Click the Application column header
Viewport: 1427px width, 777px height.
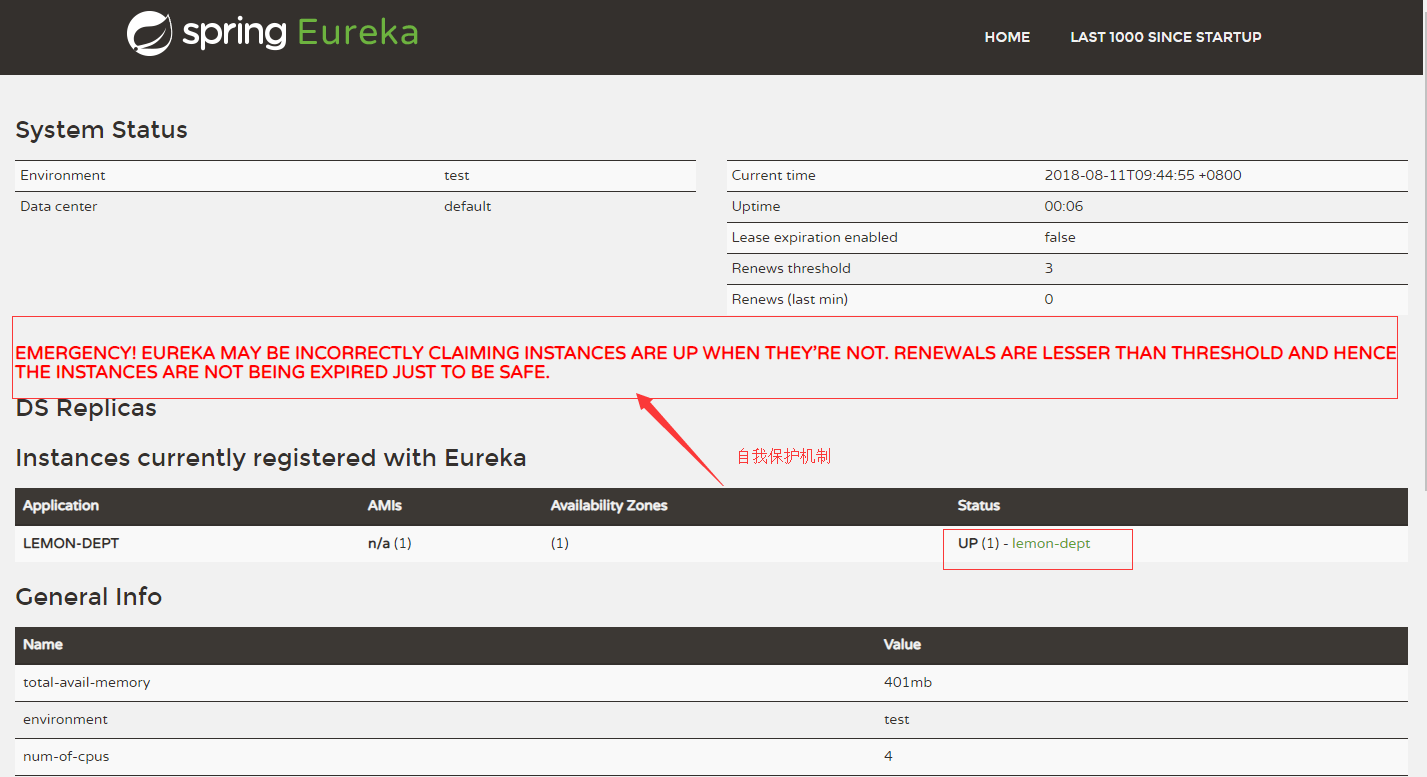61,506
